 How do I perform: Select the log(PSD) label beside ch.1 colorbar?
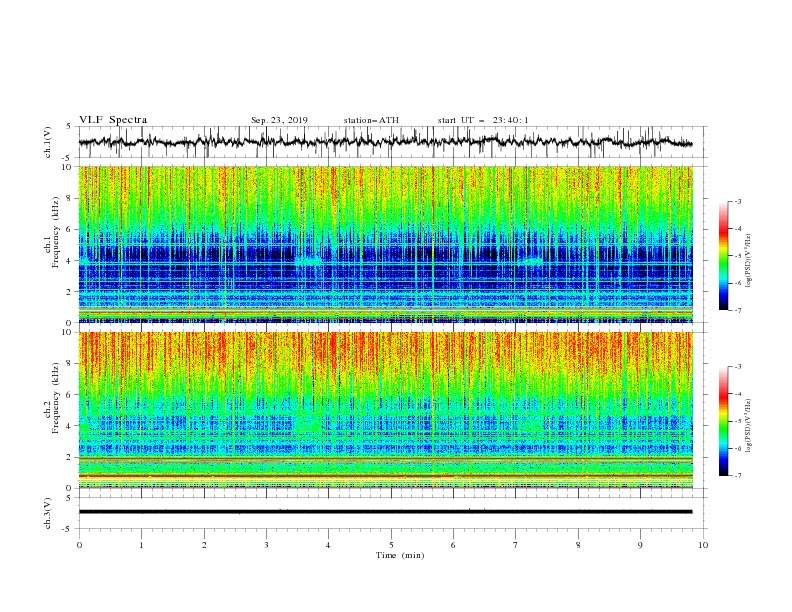[x=749, y=261]
